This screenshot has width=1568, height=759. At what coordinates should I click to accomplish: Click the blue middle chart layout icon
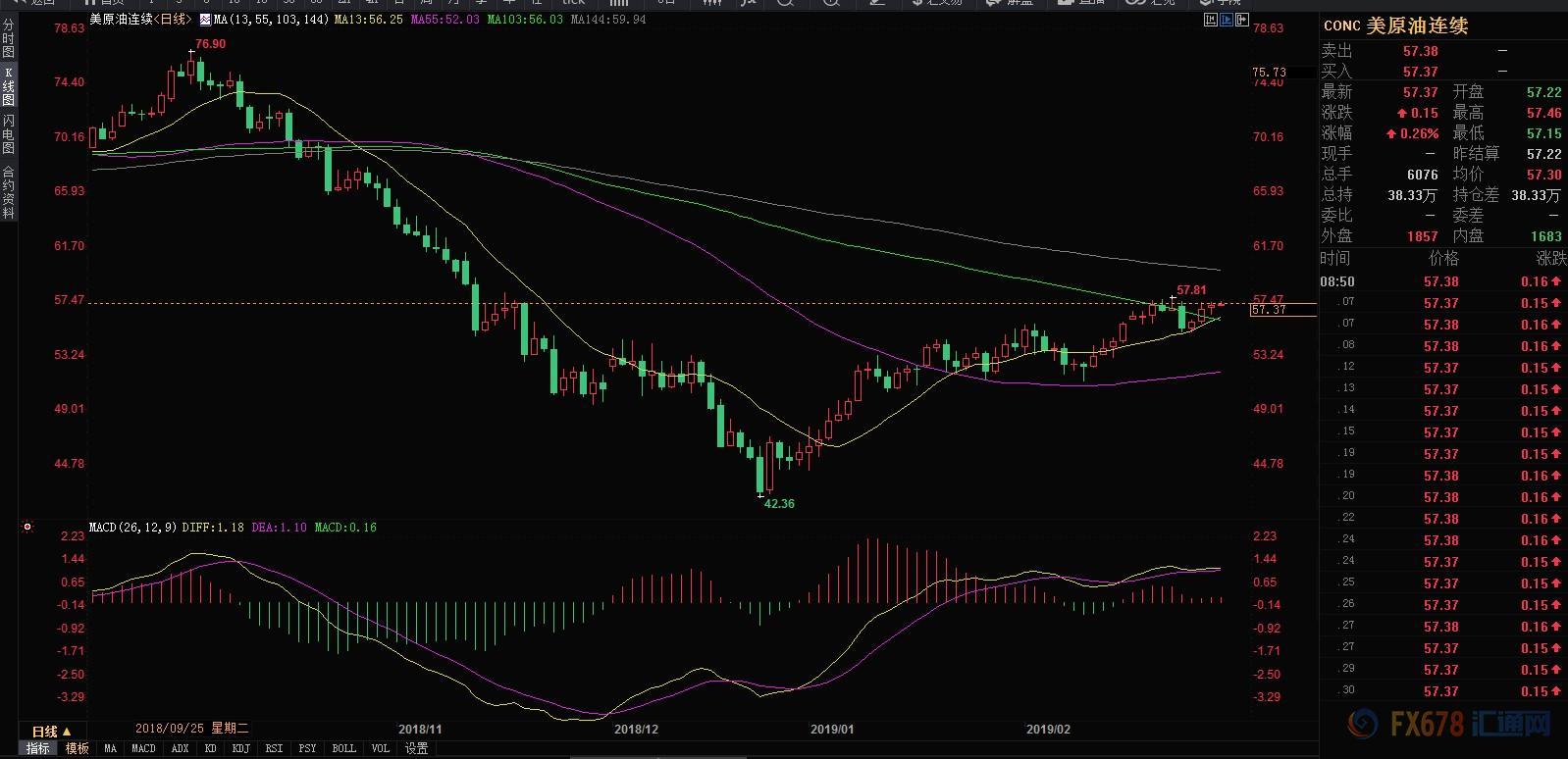click(1227, 20)
